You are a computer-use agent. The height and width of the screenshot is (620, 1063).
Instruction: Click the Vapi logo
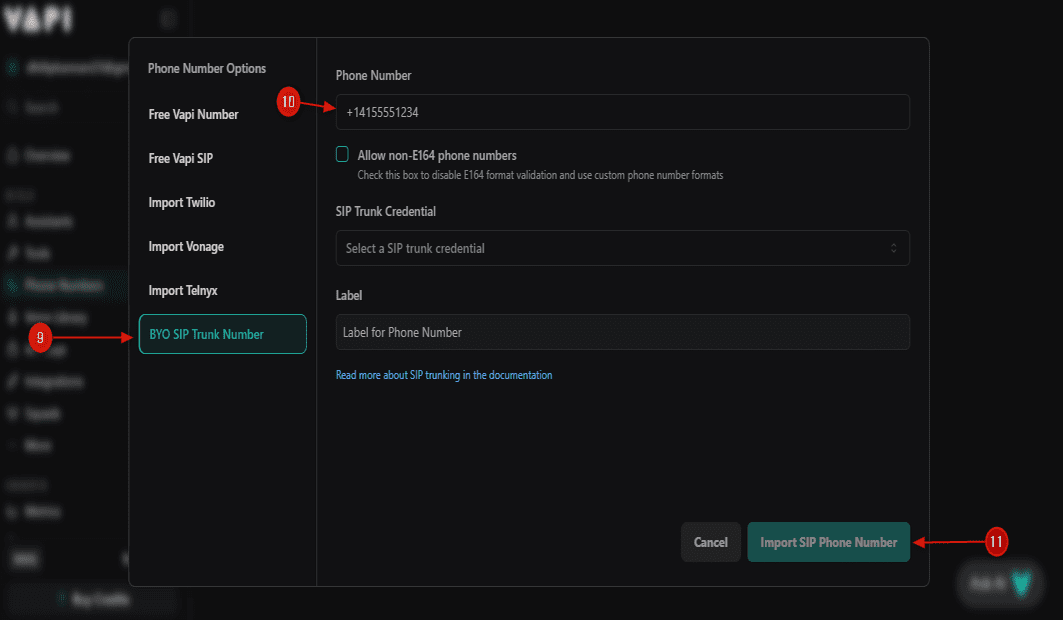[x=35, y=18]
